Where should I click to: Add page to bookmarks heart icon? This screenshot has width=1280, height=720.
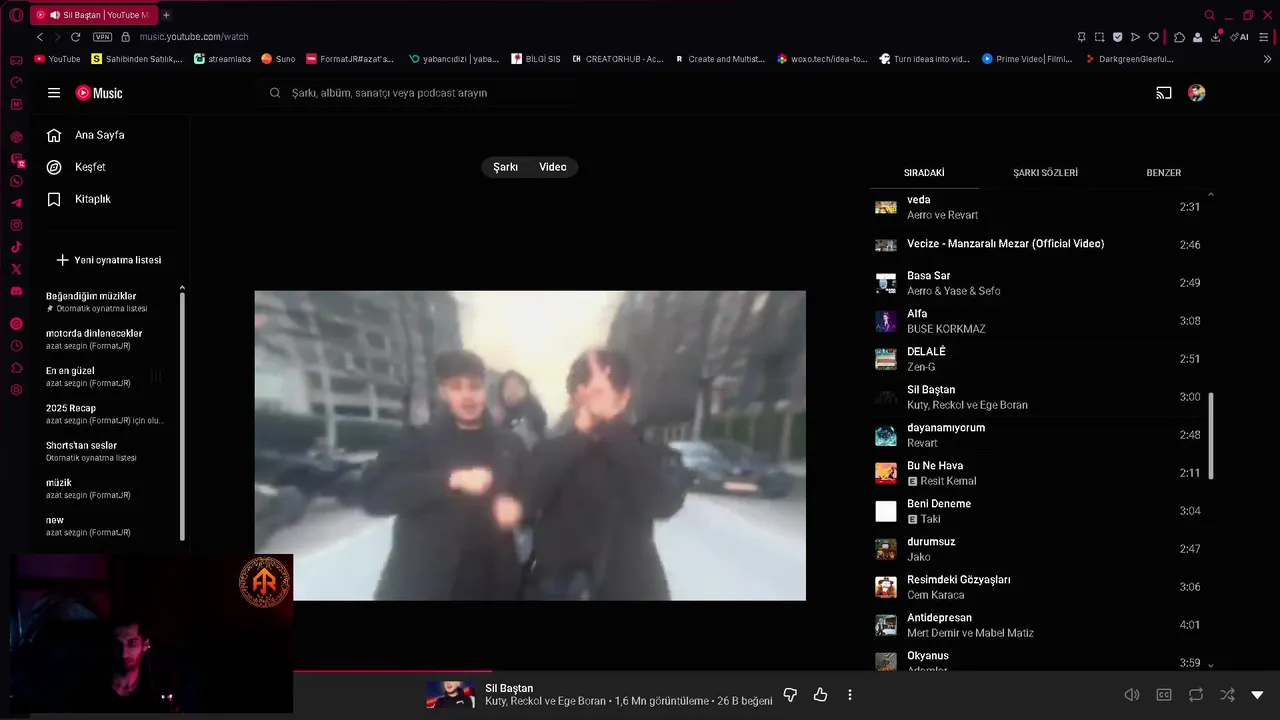pyautogui.click(x=1153, y=37)
